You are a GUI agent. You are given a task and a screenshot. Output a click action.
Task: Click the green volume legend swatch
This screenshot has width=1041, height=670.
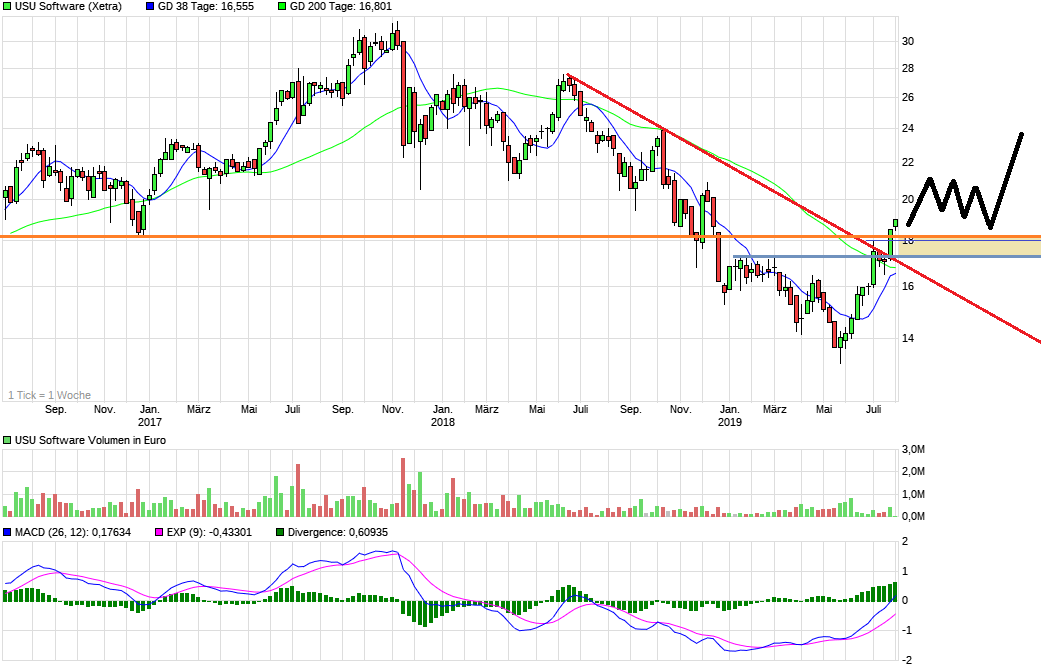click(7, 440)
